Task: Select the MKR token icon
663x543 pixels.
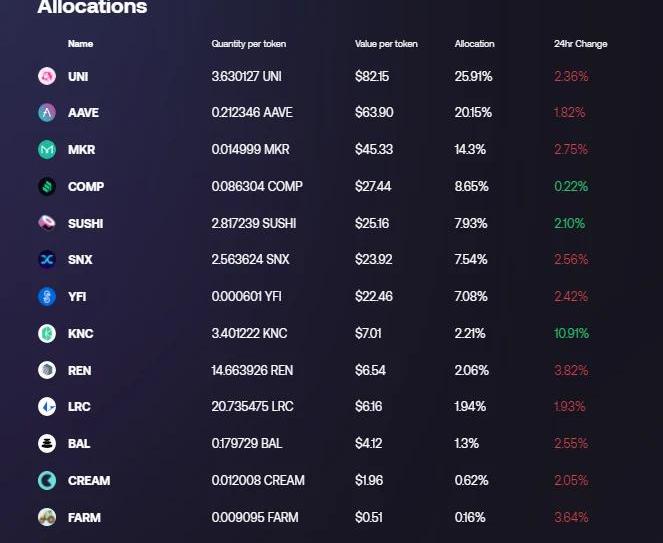Action: 47,149
